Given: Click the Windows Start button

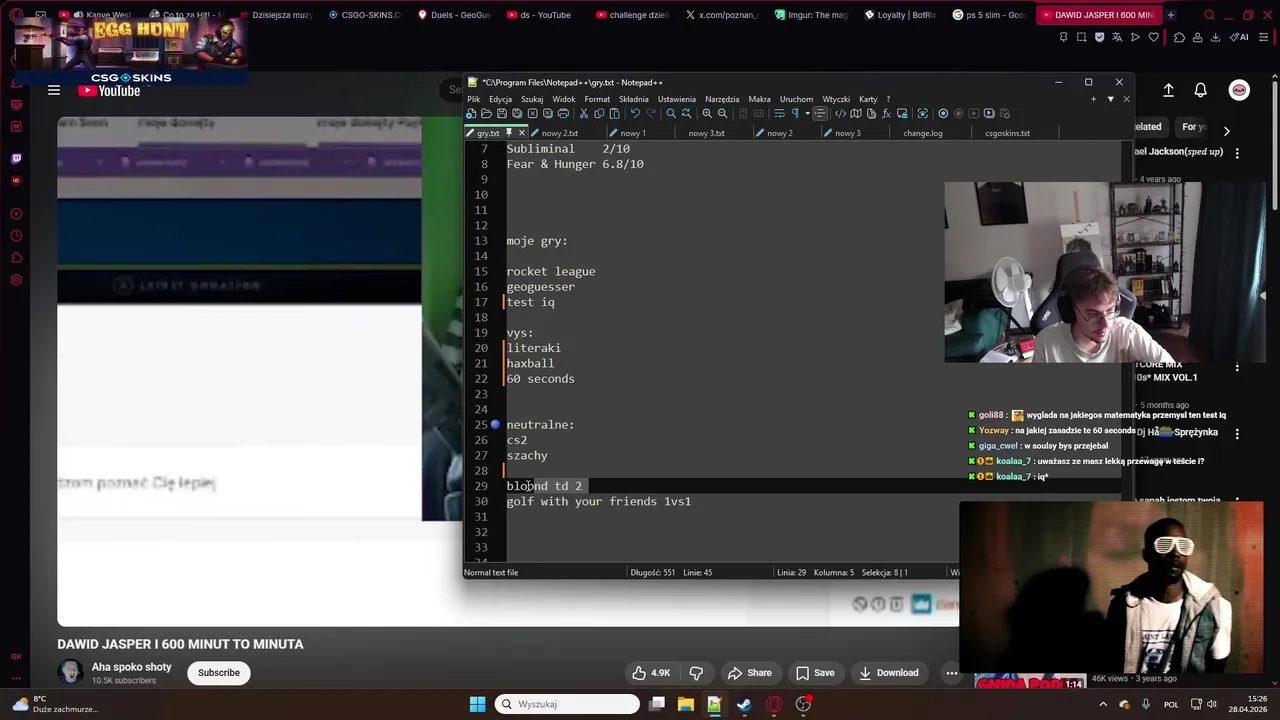Looking at the screenshot, I should coord(477,704).
